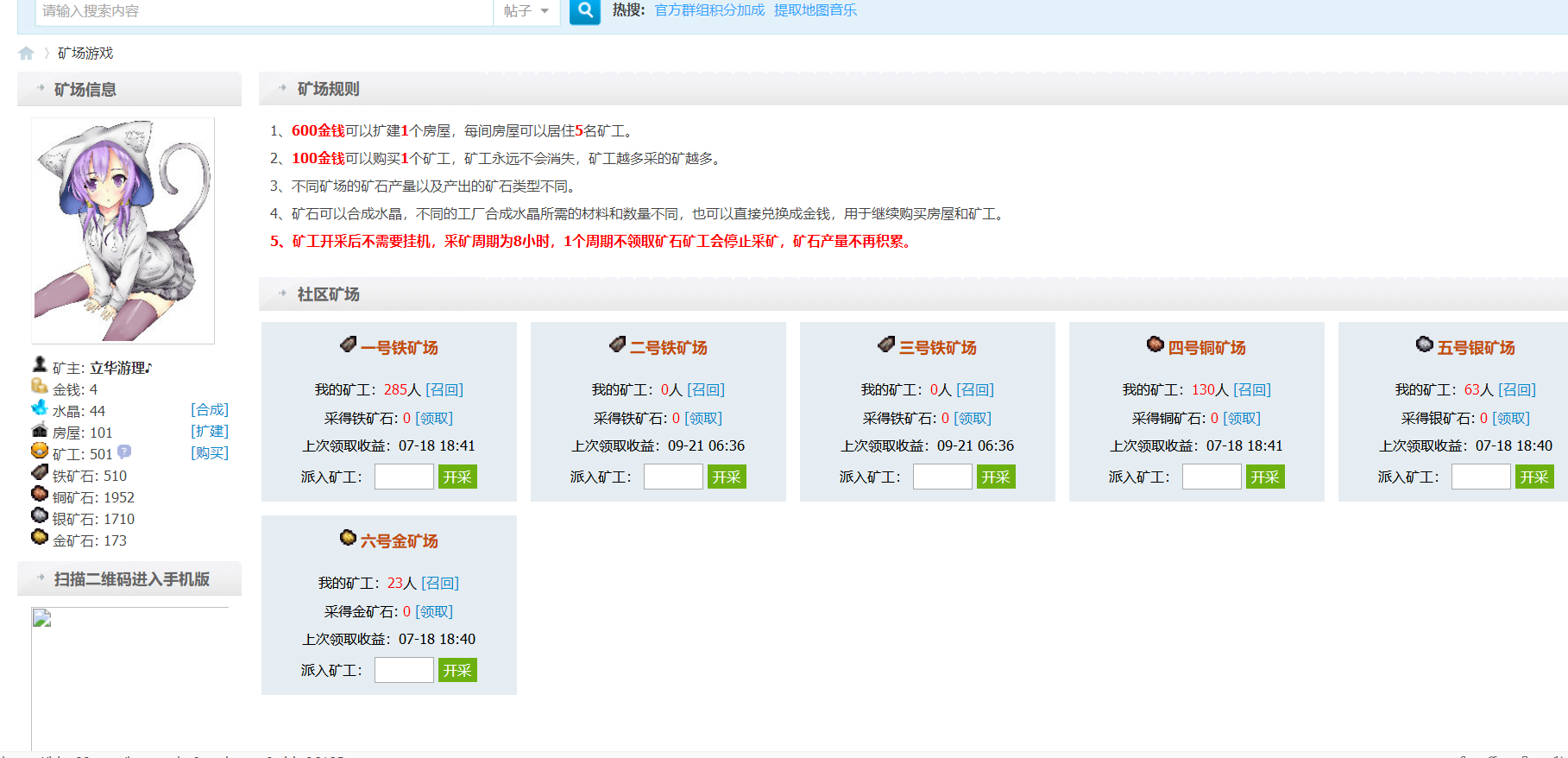Image resolution: width=1568 pixels, height=758 pixels.
Task: Focus the 请输入搜索内容 search box
Action: click(x=264, y=11)
